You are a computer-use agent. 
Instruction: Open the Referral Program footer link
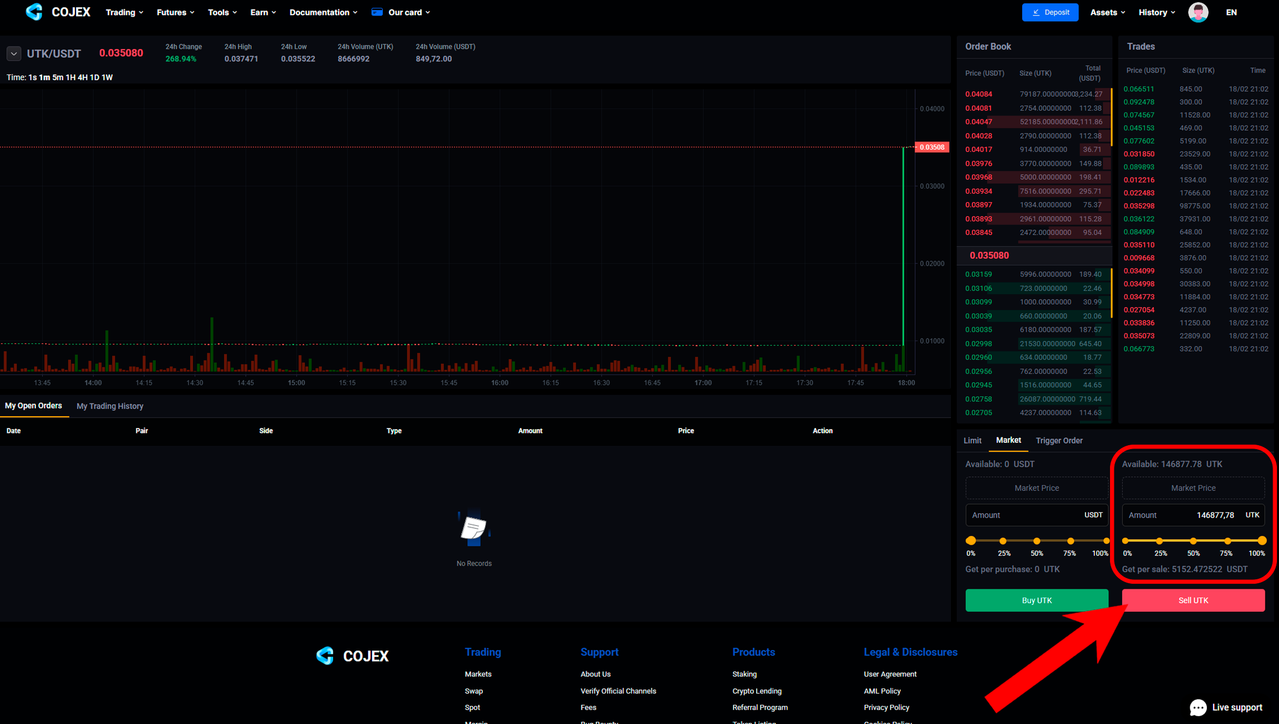click(x=760, y=708)
